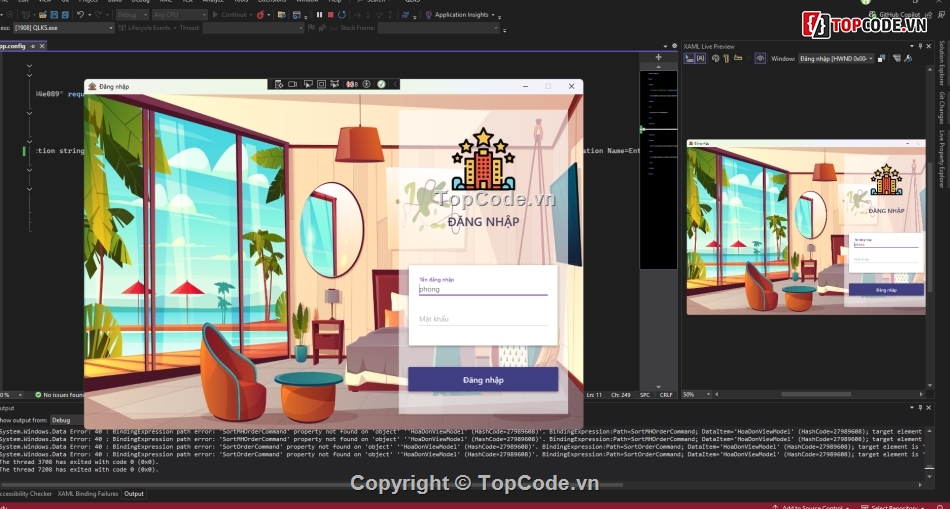Open binding failures red indicator in-app toolbar
The image size is (950, 509).
coord(352,84)
